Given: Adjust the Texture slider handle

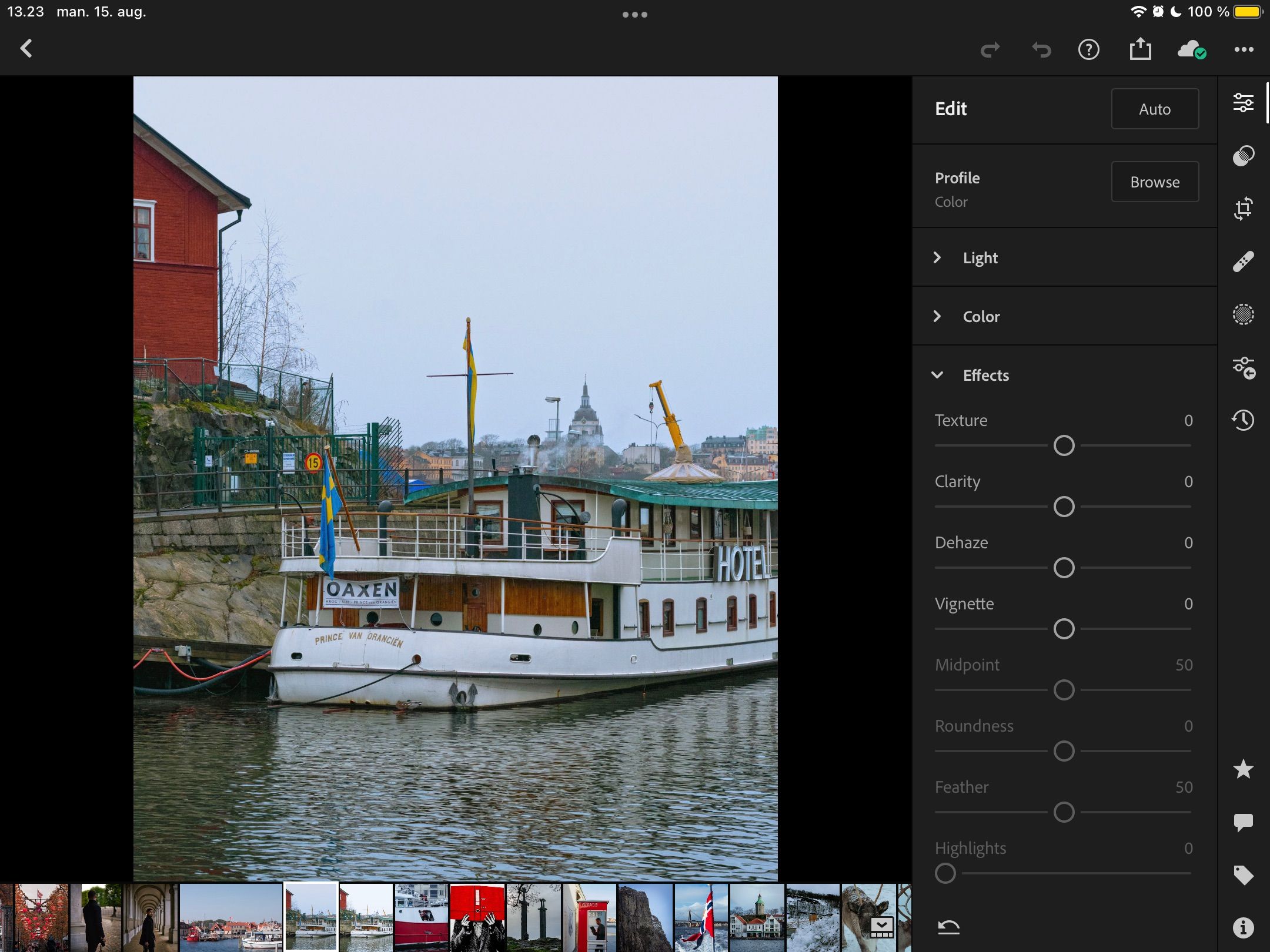Looking at the screenshot, I should 1064,445.
